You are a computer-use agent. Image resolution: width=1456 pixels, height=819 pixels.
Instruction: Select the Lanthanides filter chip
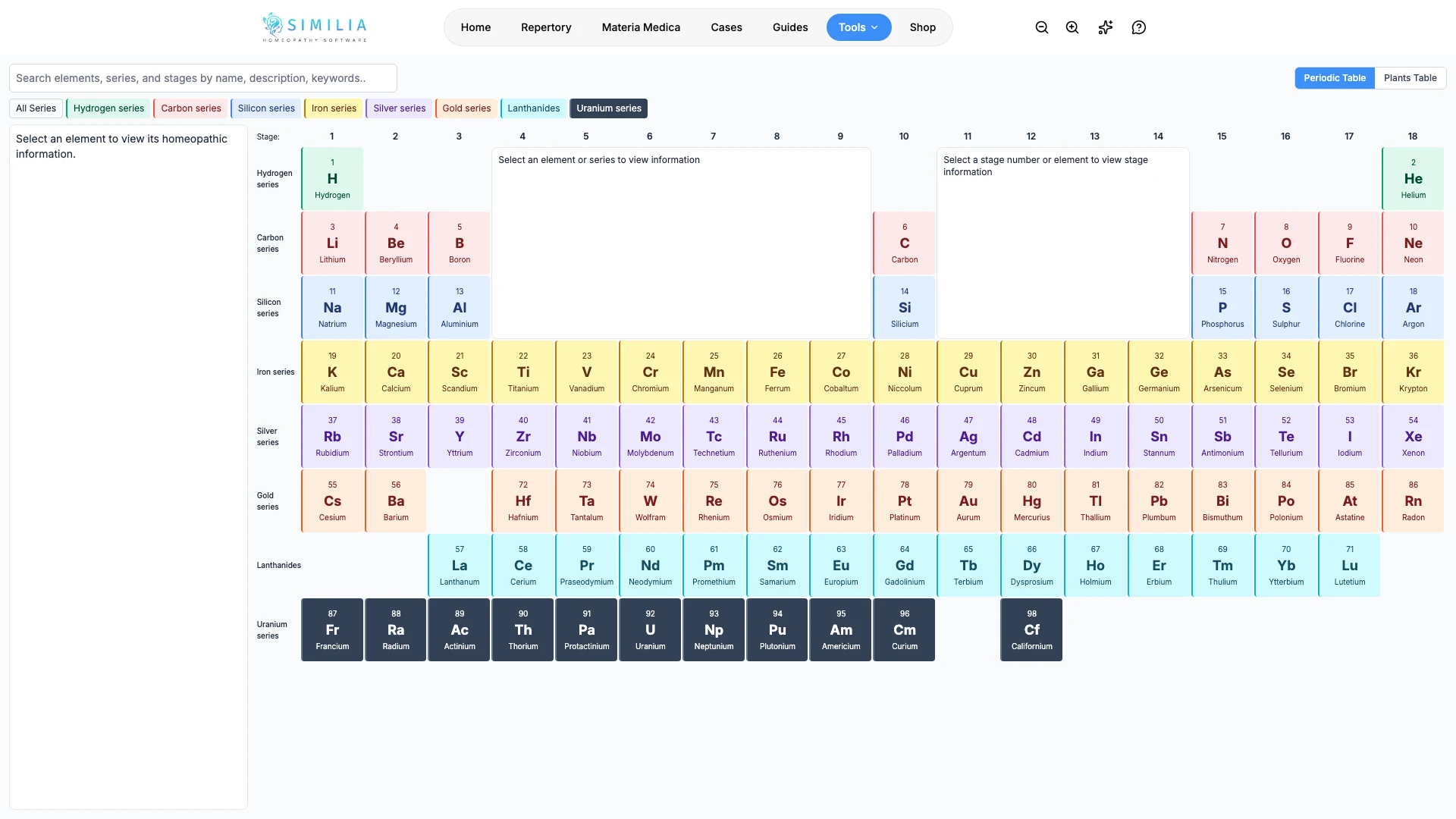point(533,108)
